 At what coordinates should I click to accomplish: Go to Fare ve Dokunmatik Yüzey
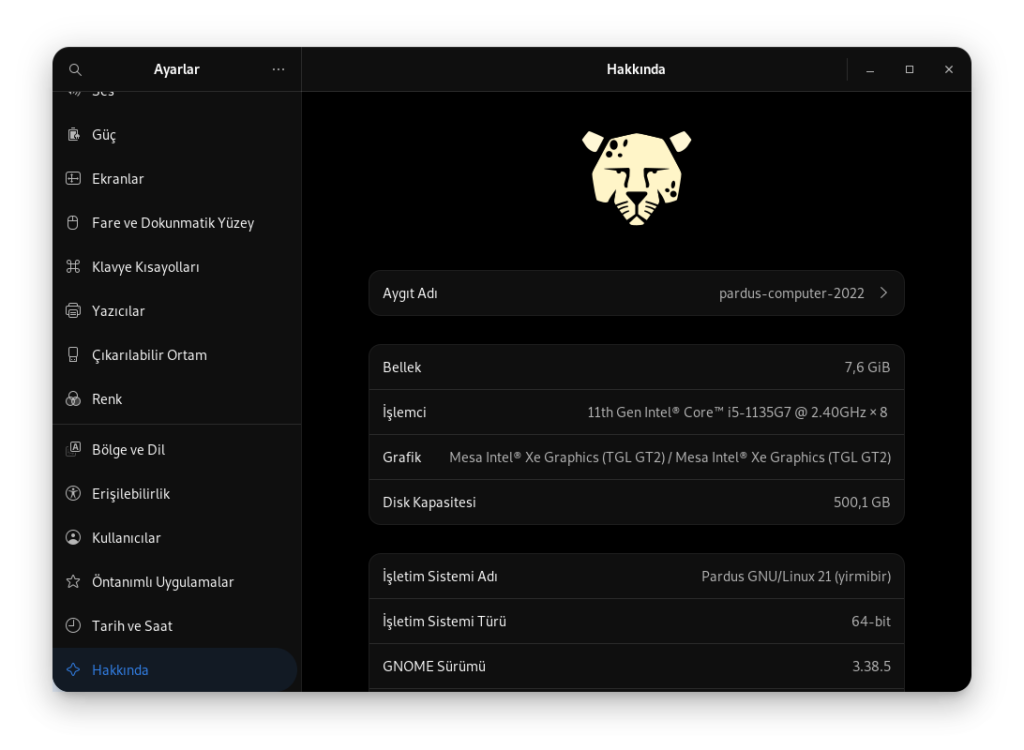177,223
